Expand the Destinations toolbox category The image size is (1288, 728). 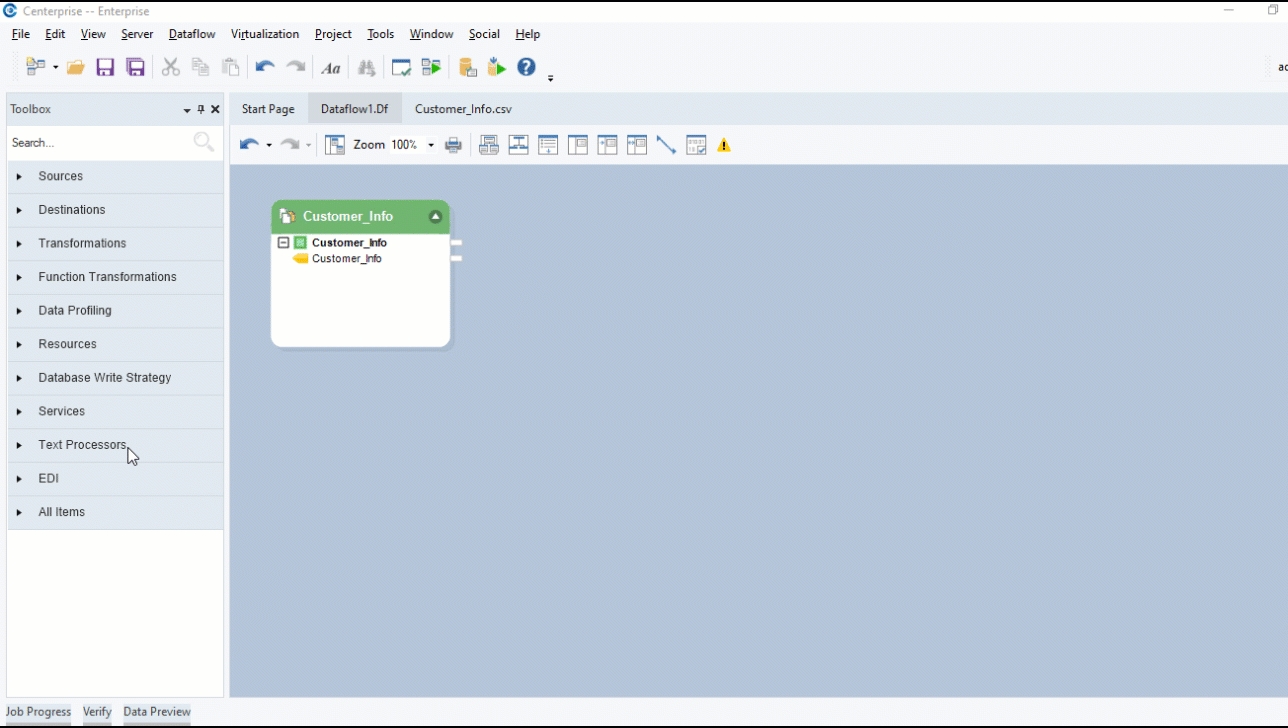click(19, 210)
